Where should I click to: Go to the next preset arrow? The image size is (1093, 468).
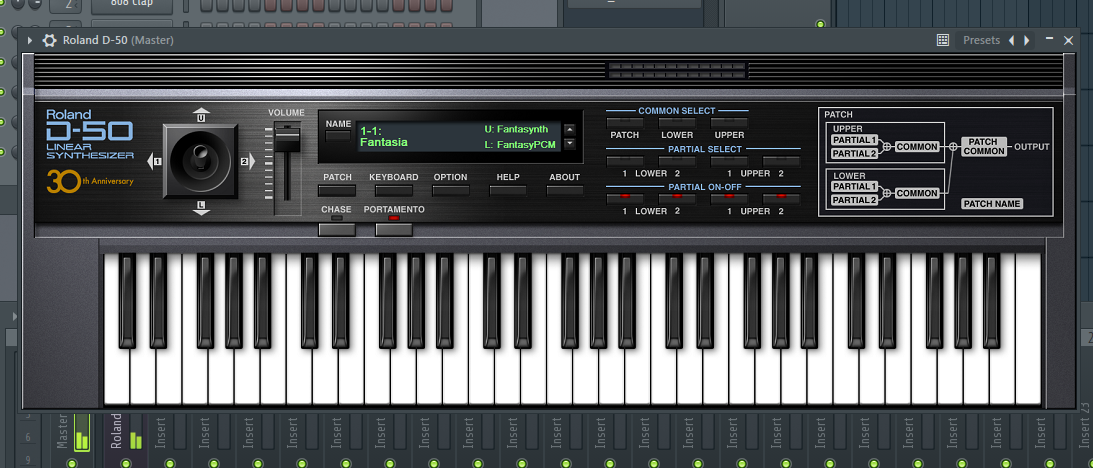(x=1026, y=40)
